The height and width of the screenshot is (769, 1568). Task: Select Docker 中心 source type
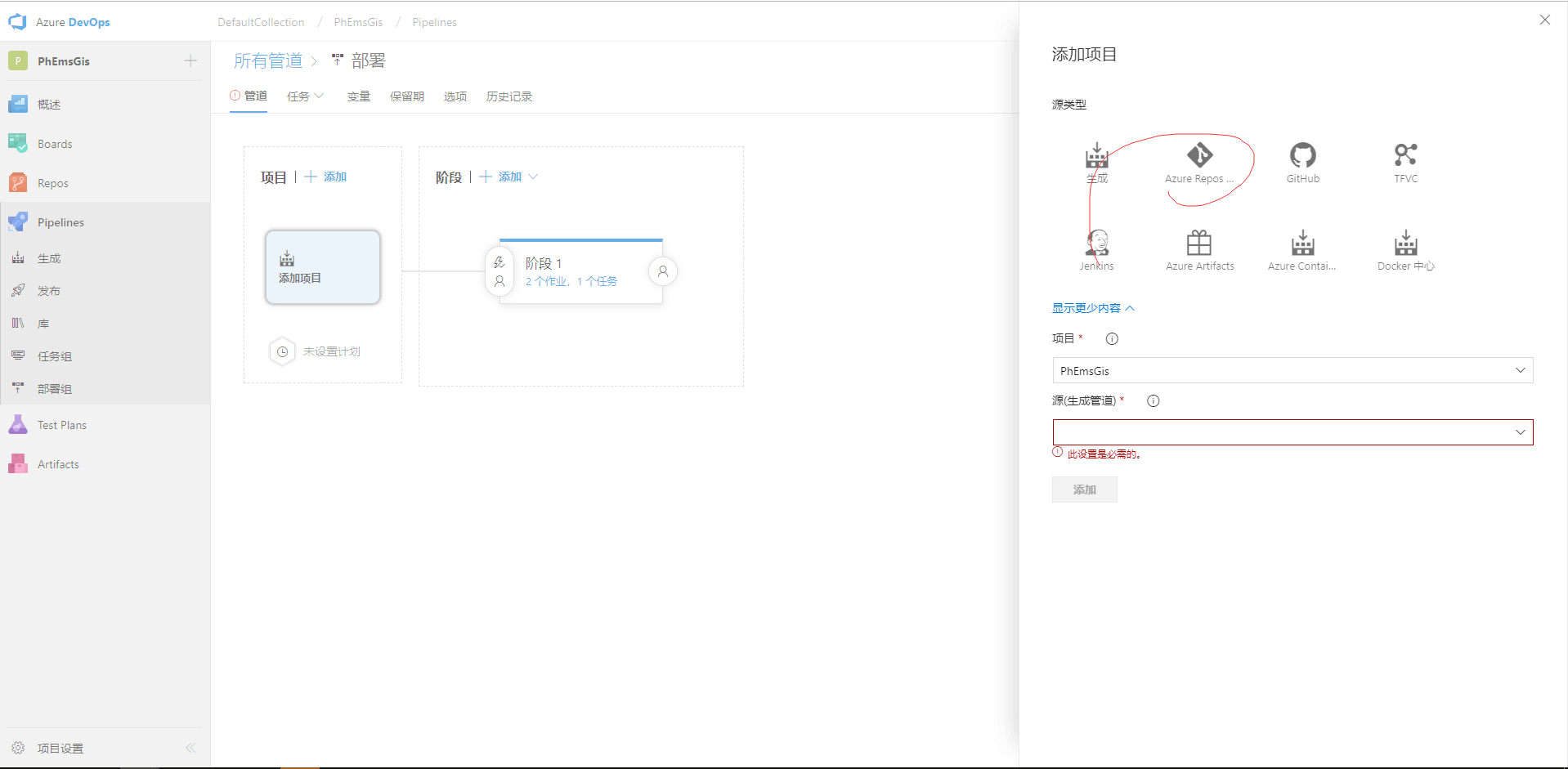(x=1405, y=244)
